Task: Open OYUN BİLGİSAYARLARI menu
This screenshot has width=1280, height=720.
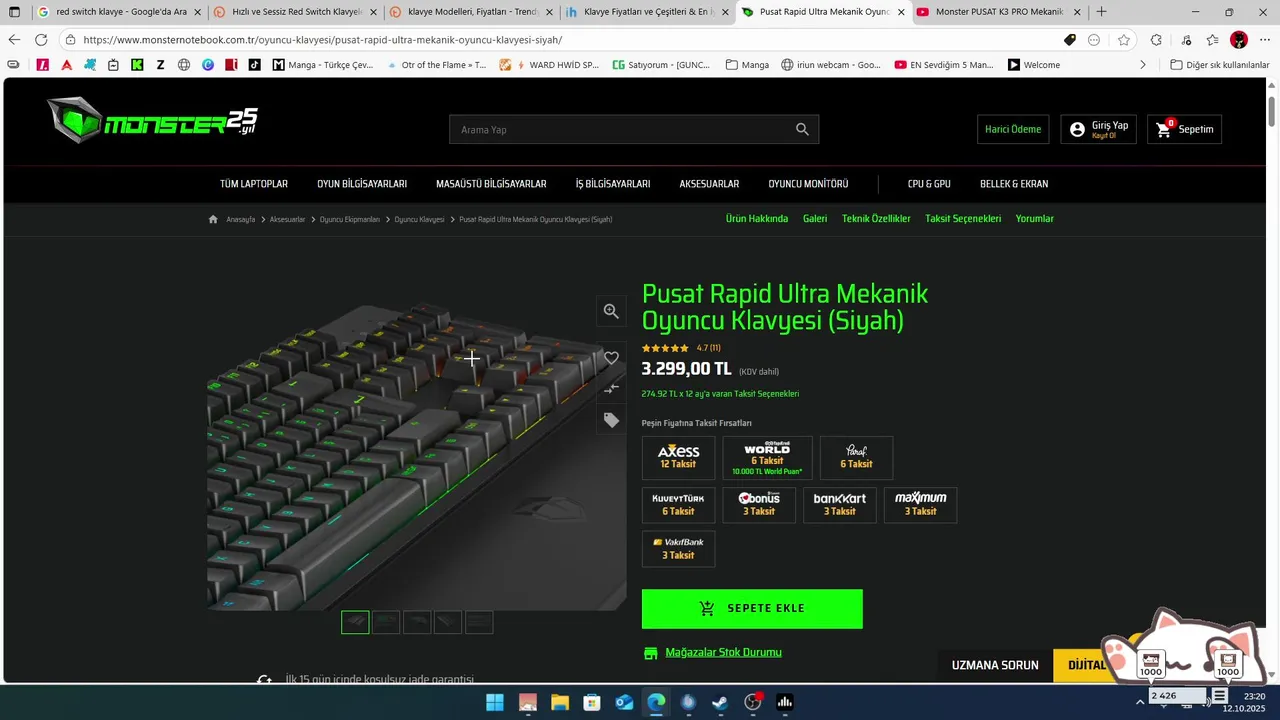Action: point(362,184)
